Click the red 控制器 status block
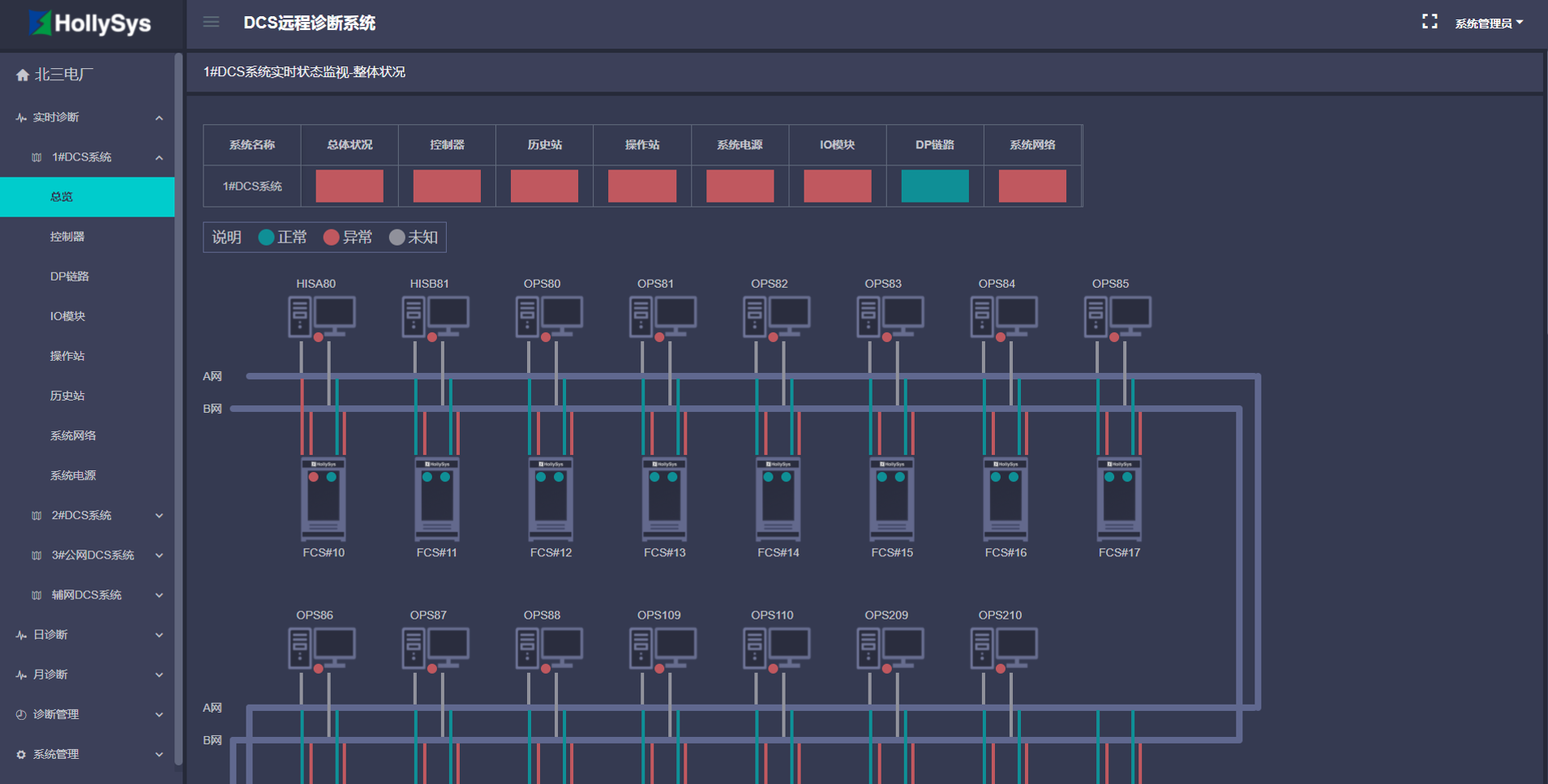Screen dimensions: 1548x784 (x=447, y=186)
